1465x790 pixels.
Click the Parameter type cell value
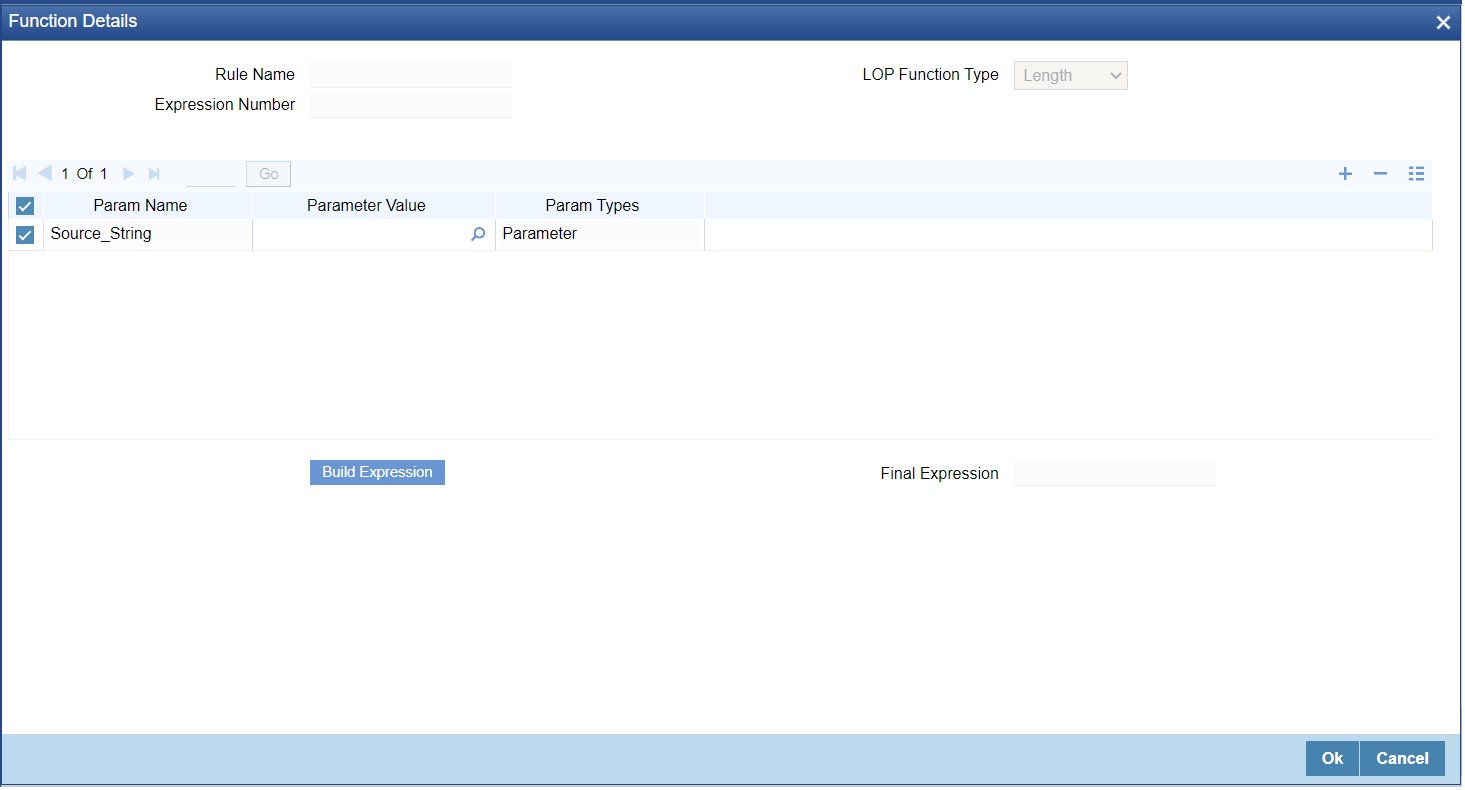pos(600,234)
